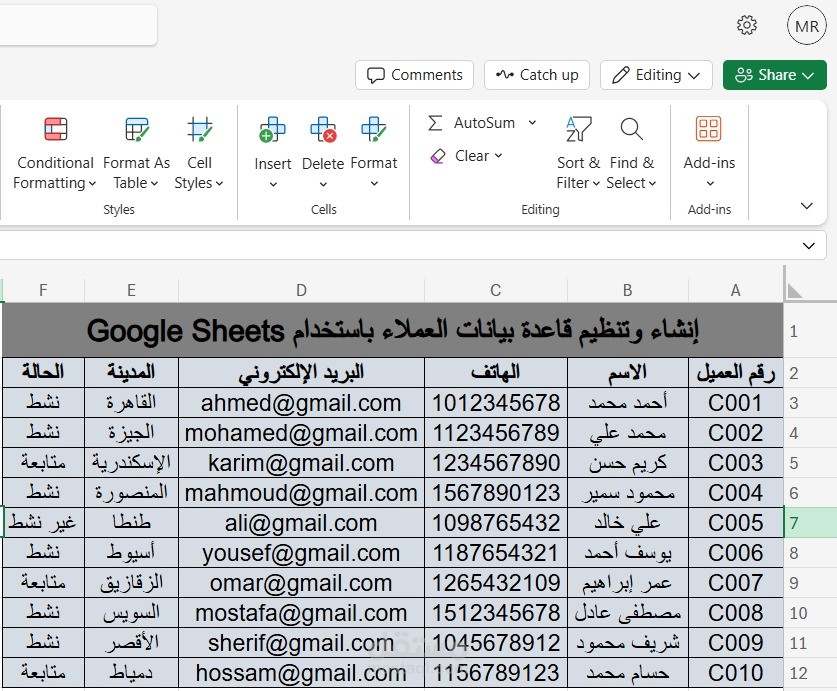Select phone cell 1265432109
This screenshot has height=691, width=837.
[x=495, y=583]
